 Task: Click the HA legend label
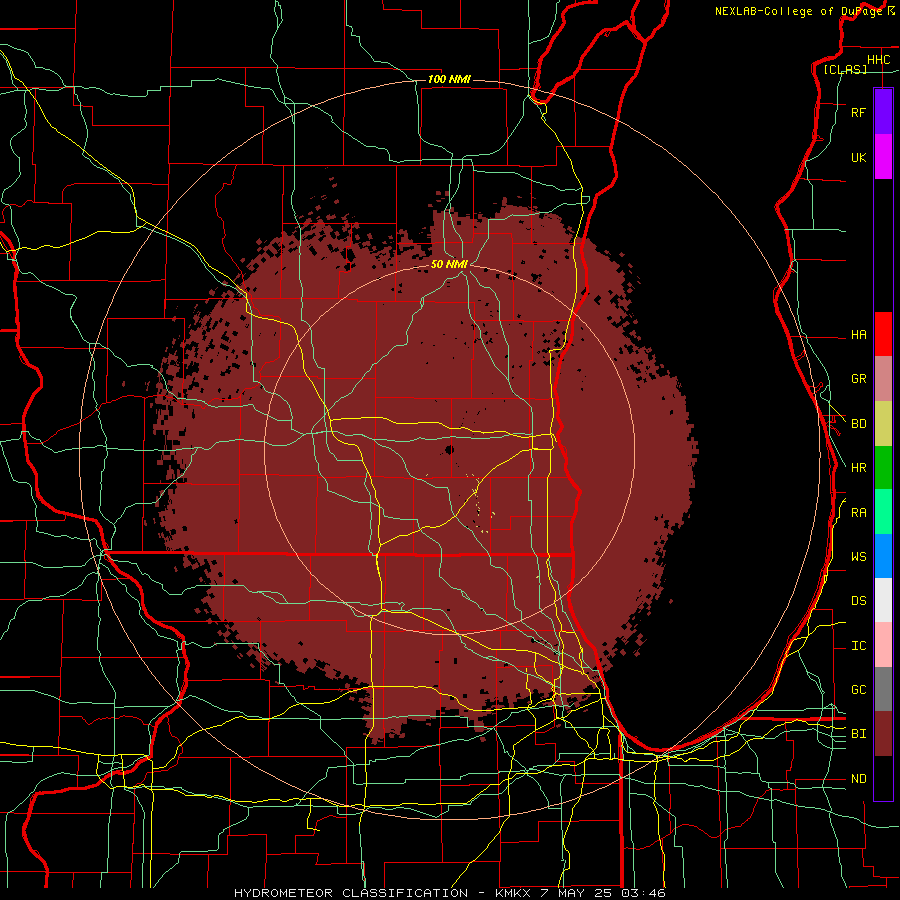click(x=858, y=334)
